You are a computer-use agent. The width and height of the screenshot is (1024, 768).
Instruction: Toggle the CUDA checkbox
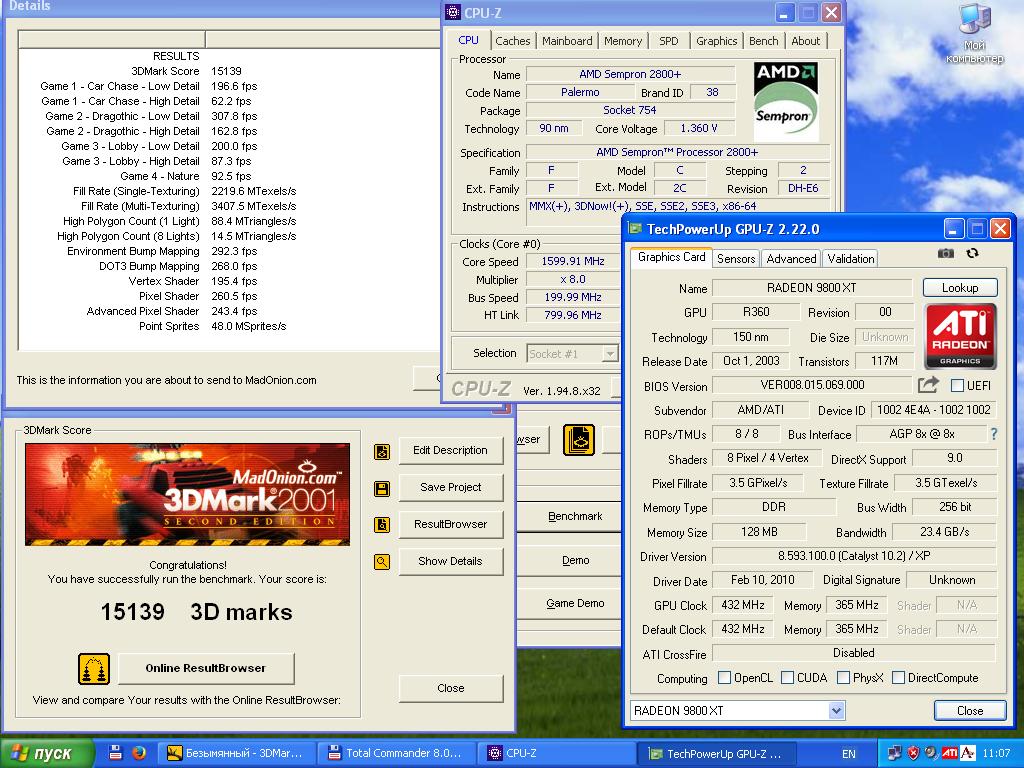coord(788,677)
